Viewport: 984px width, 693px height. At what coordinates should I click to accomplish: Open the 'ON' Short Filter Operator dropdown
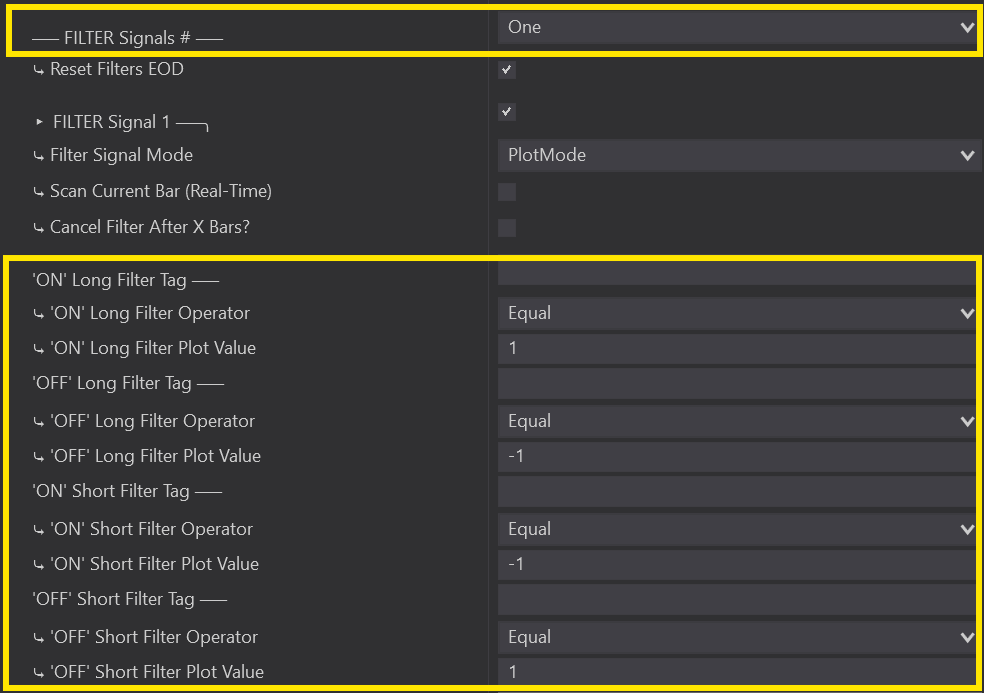[x=736, y=529]
